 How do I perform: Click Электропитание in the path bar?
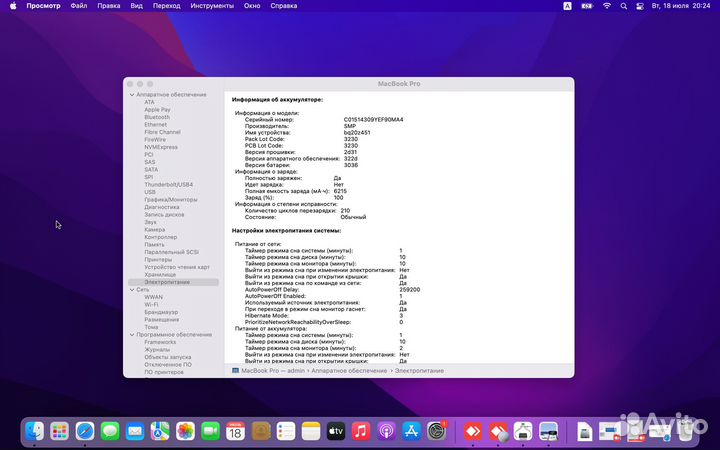click(x=419, y=371)
